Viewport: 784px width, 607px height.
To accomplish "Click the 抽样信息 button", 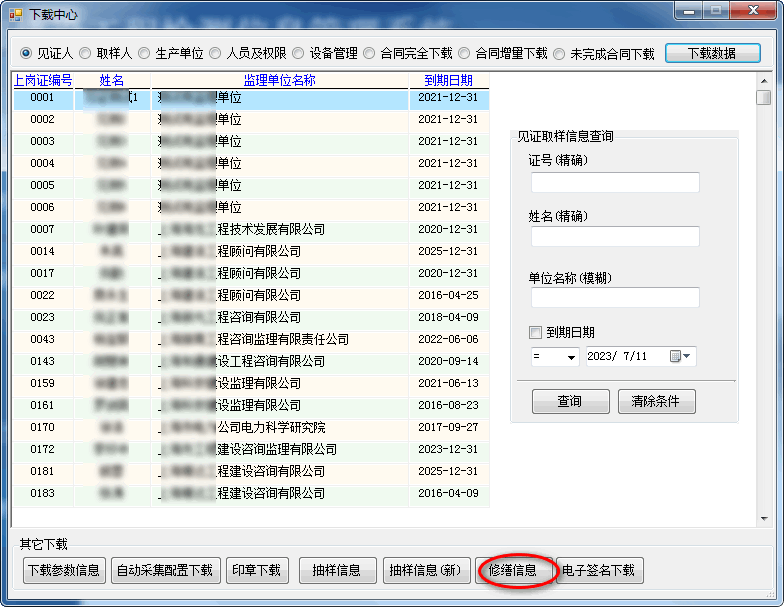I will tap(338, 570).
